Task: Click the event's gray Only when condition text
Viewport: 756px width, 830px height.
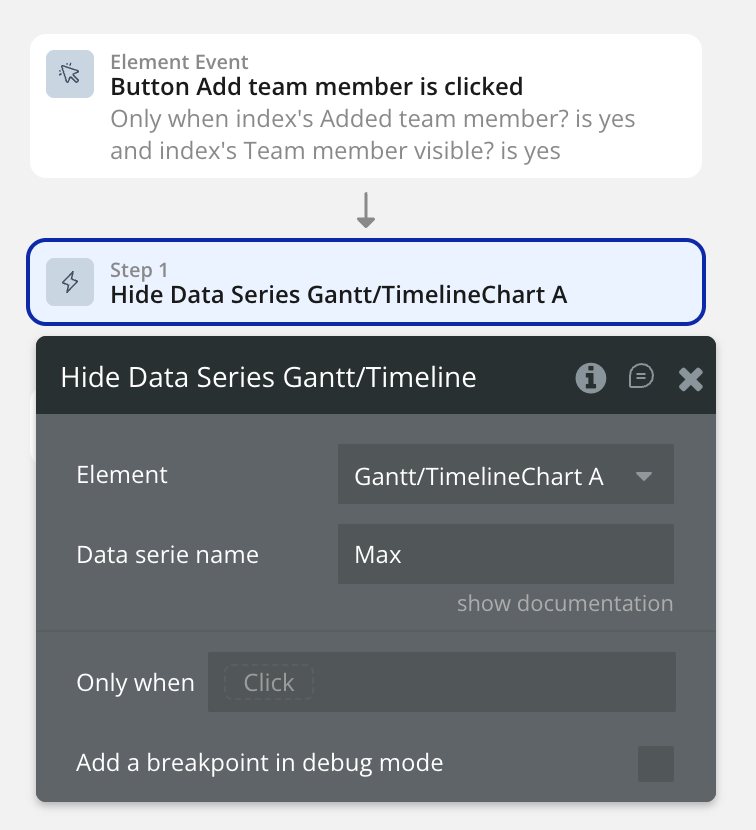Action: (372, 135)
